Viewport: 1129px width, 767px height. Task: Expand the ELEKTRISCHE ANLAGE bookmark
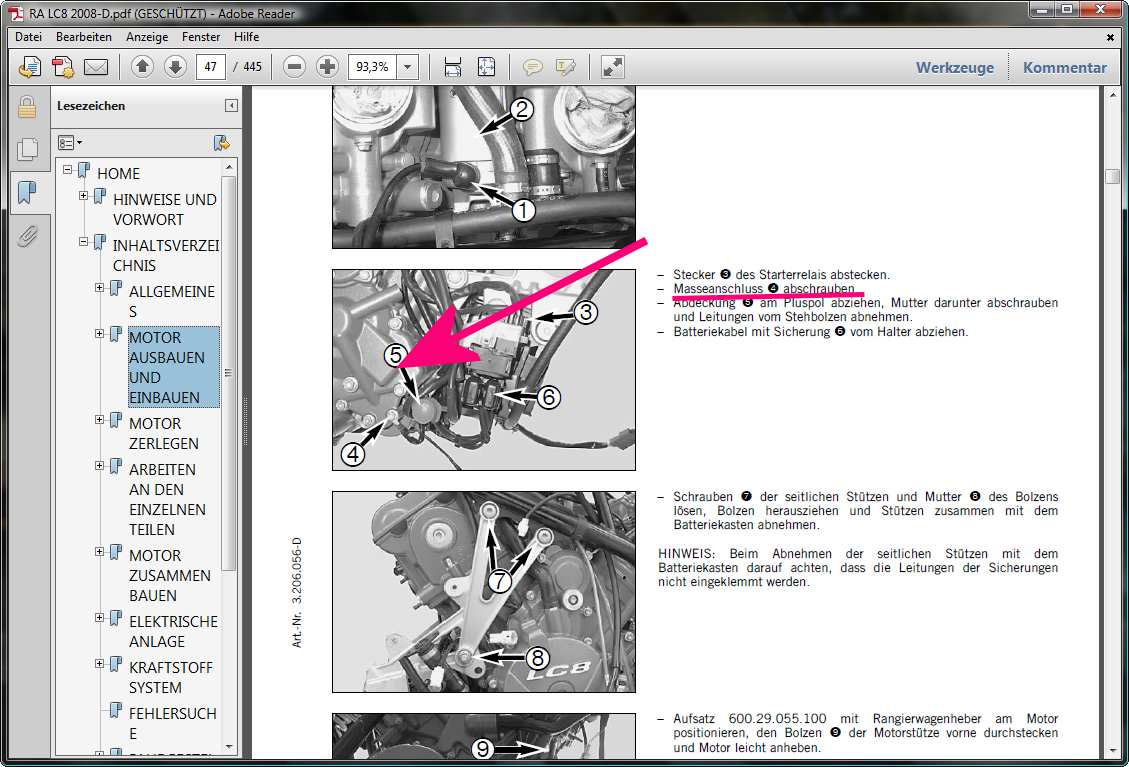tap(99, 618)
